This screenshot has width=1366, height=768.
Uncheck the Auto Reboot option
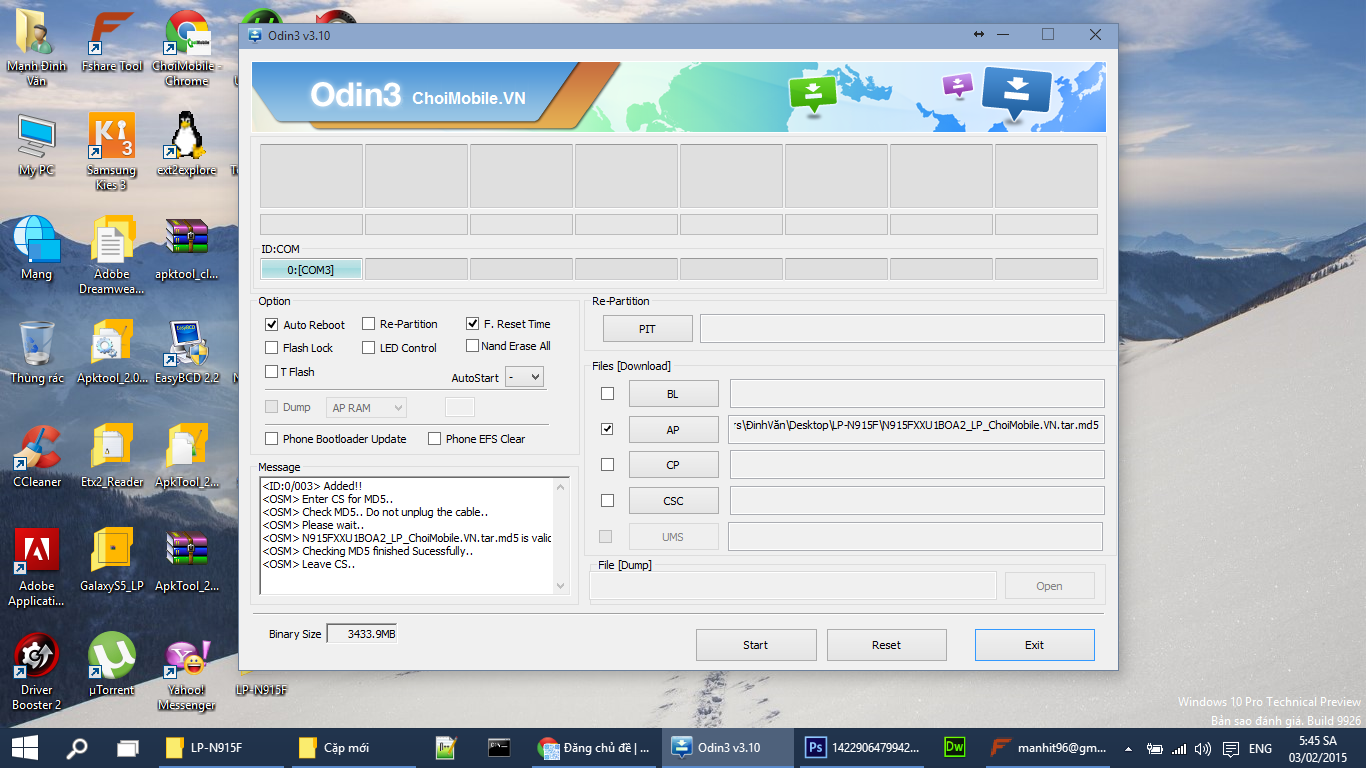(272, 325)
